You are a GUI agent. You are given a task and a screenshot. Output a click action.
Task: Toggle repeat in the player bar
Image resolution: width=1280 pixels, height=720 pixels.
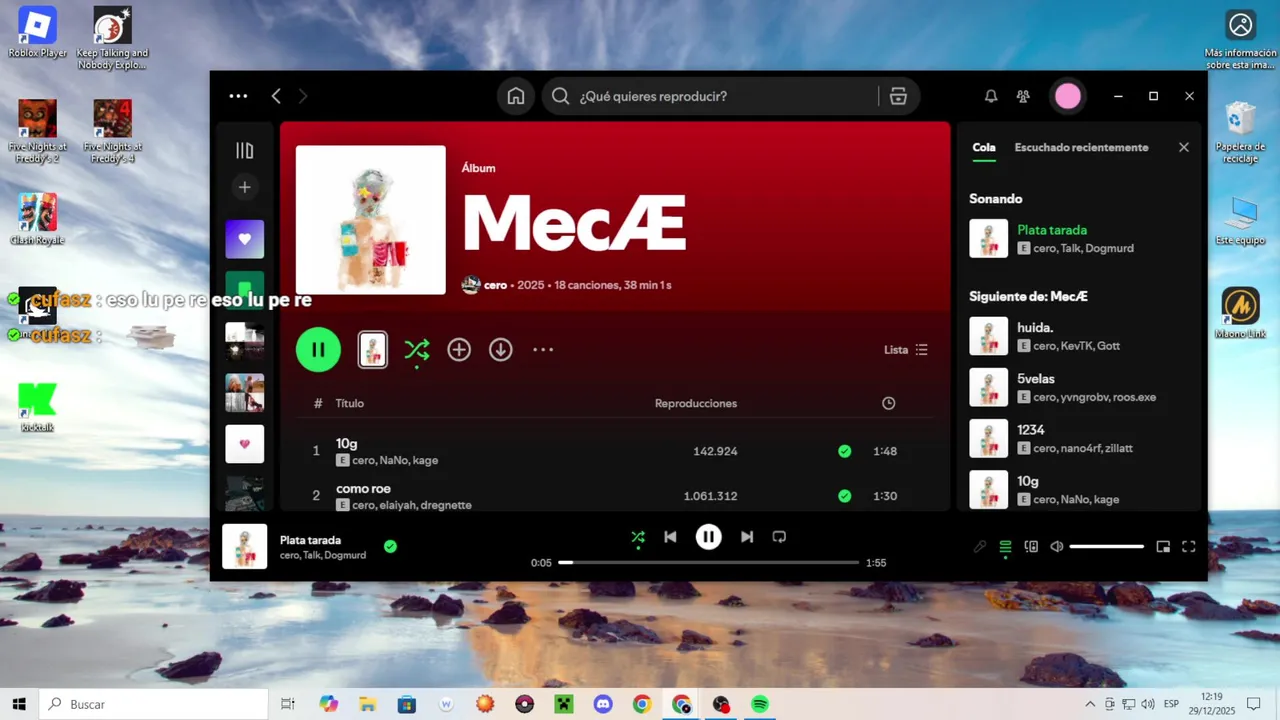click(779, 537)
